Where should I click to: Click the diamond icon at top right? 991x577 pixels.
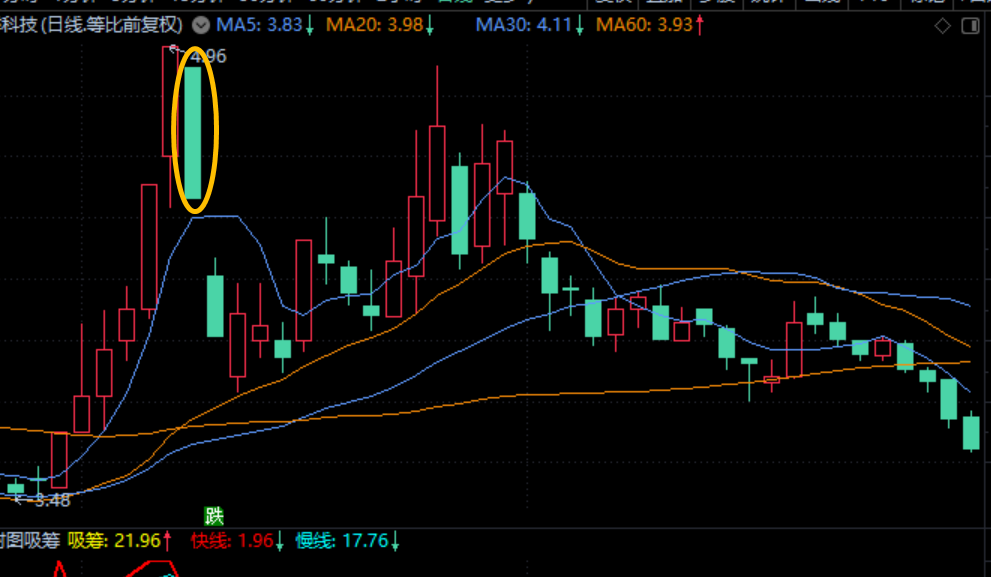pyautogui.click(x=941, y=25)
